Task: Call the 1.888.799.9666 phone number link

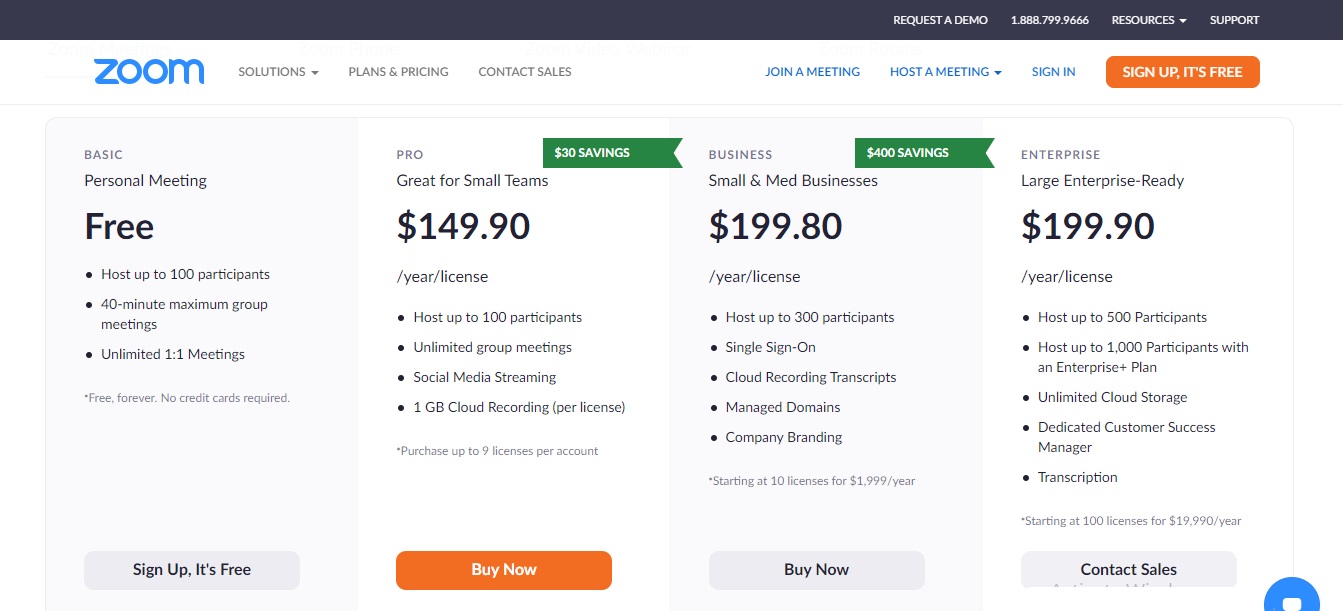Action: (x=1049, y=20)
